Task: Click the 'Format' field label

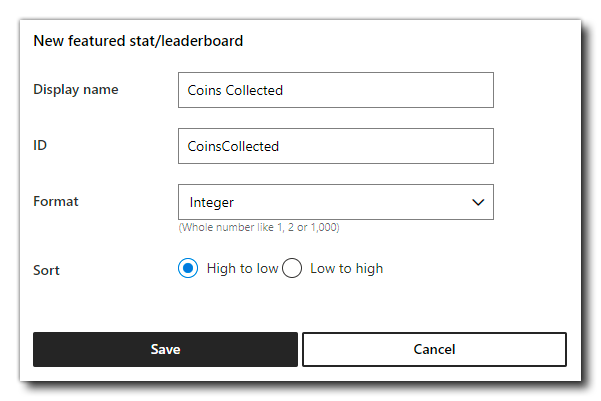Action: pos(56,201)
